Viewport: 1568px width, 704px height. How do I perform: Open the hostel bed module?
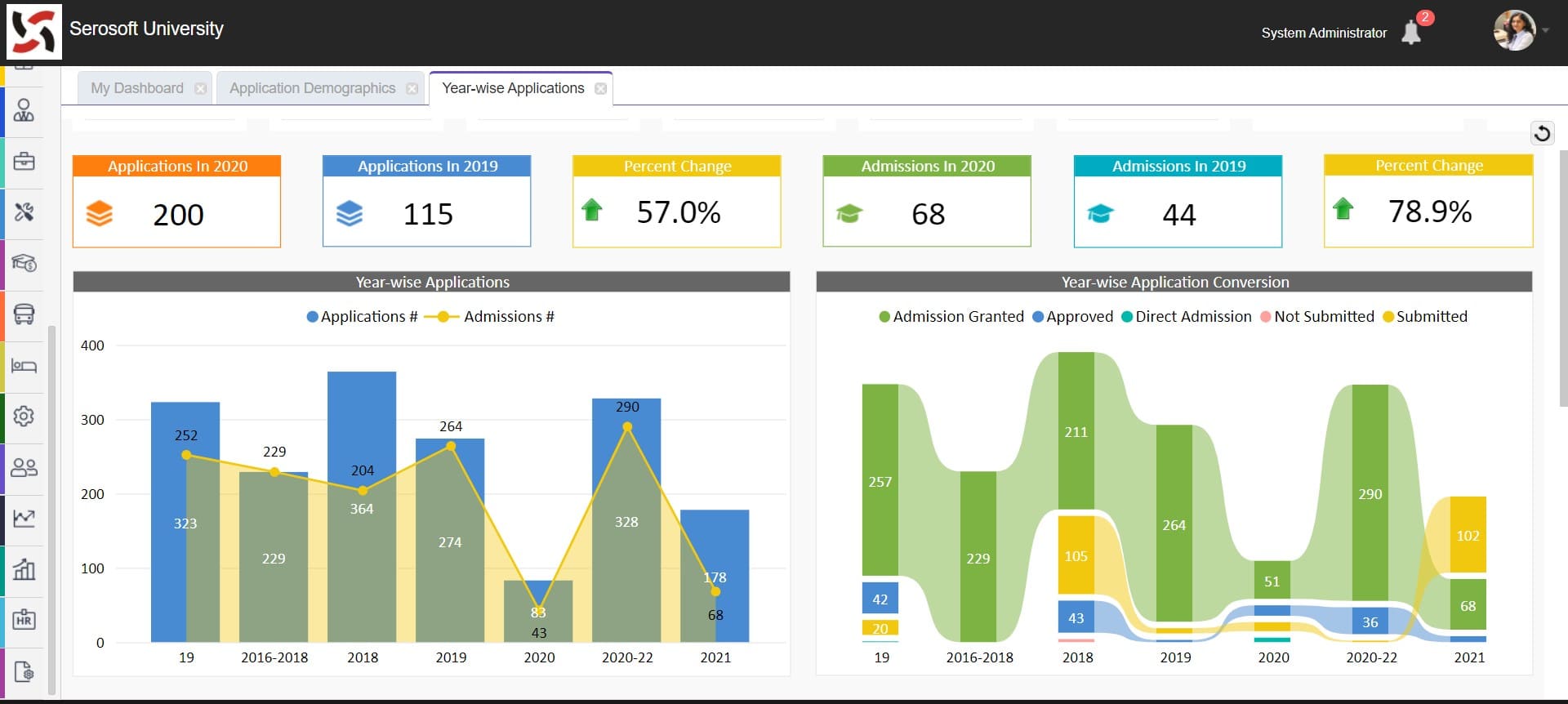pyautogui.click(x=24, y=365)
